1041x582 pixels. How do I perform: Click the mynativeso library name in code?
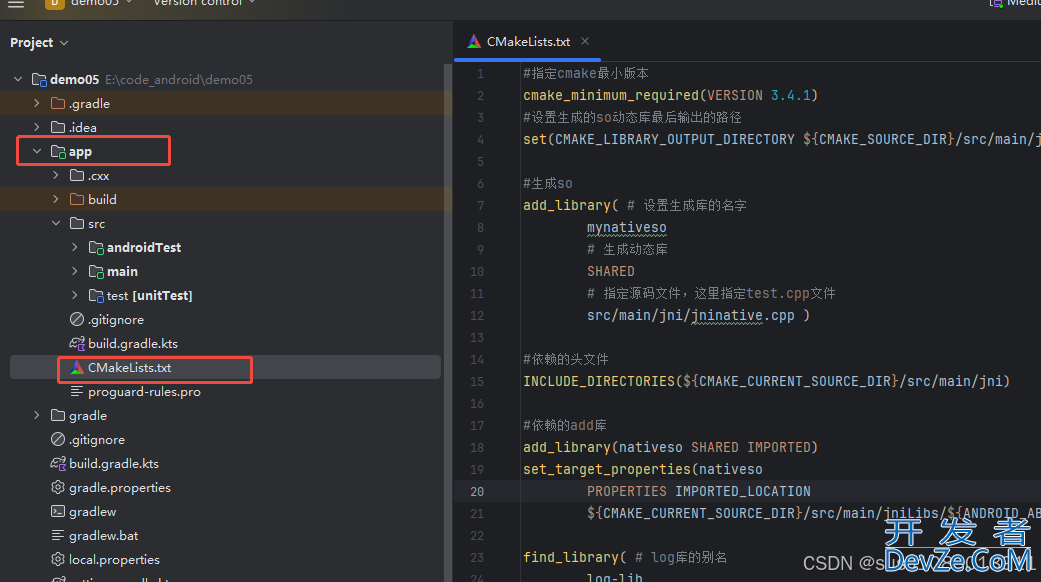626,228
